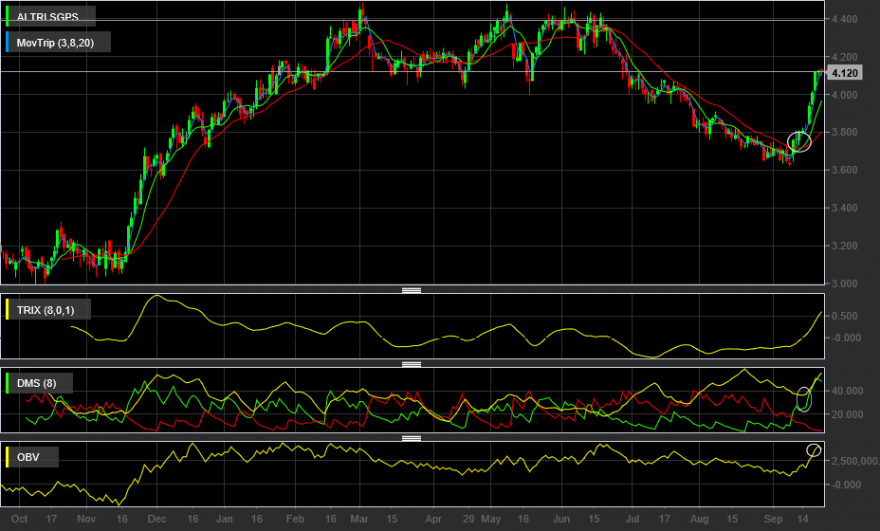This screenshot has height=531, width=880.
Task: Click the circled crossover marker on price chart
Action: (799, 141)
